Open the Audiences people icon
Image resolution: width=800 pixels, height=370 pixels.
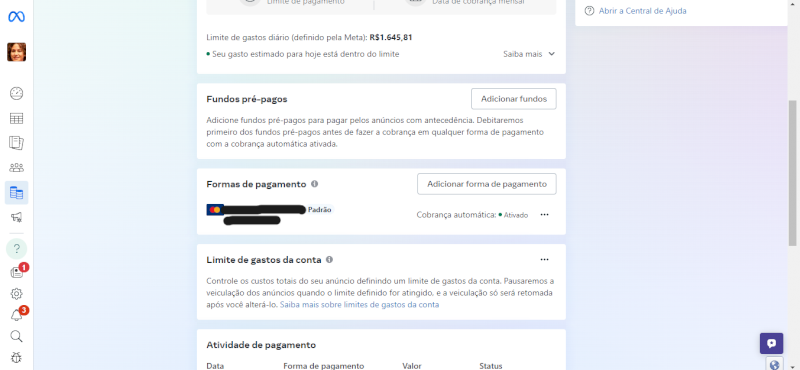16,168
